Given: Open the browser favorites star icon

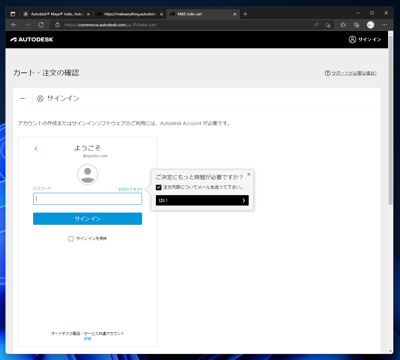Looking at the screenshot, I should click(343, 25).
